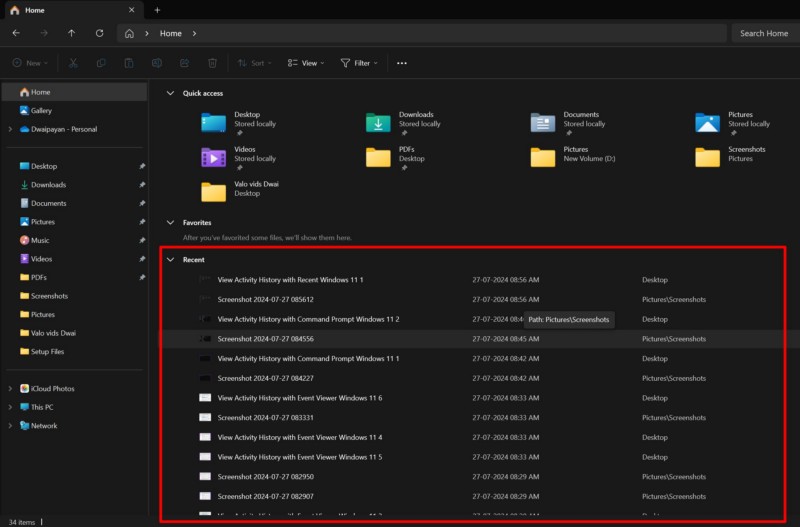
Task: Click the Up directory arrow
Action: tap(71, 33)
